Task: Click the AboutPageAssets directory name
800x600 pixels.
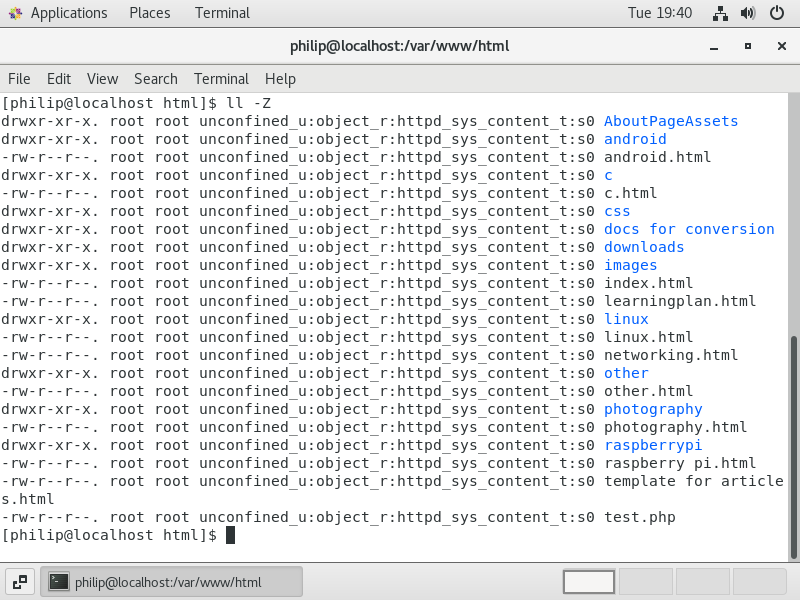Action: 671,121
